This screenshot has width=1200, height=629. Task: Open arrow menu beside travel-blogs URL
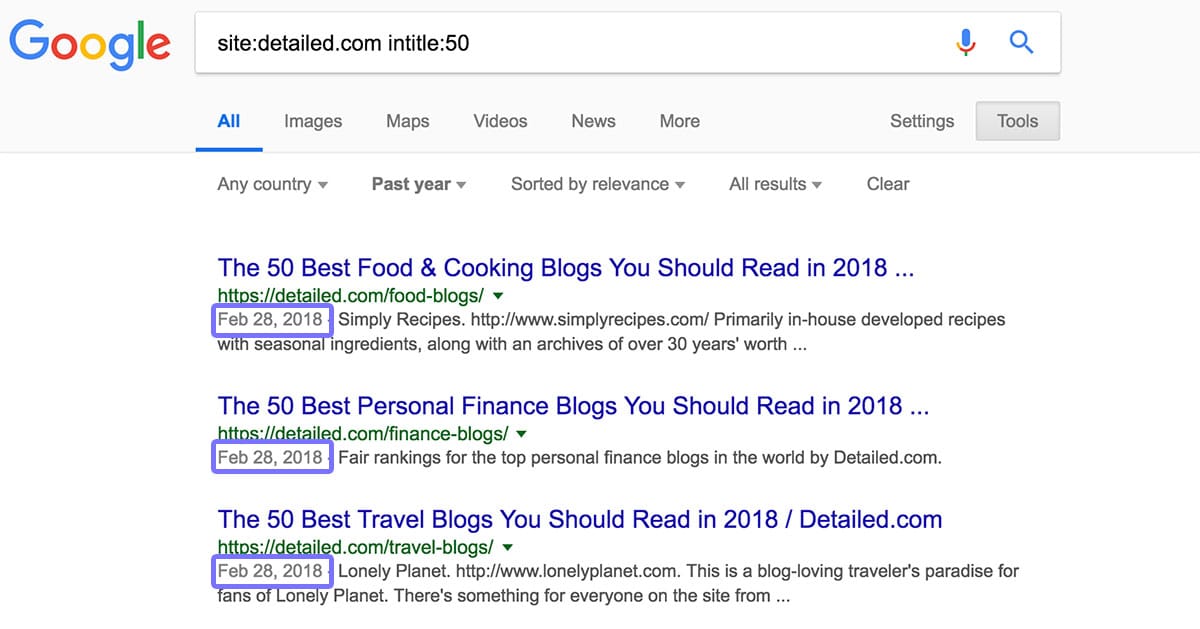coord(507,548)
